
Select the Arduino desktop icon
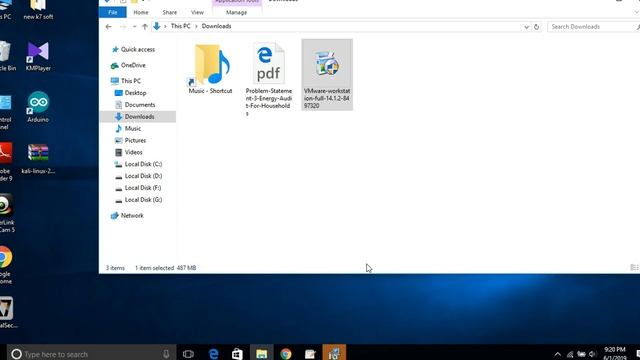coord(38,107)
